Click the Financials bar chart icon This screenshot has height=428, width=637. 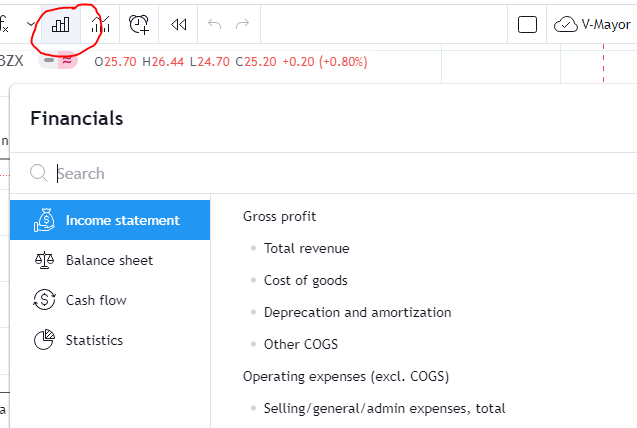(61, 24)
